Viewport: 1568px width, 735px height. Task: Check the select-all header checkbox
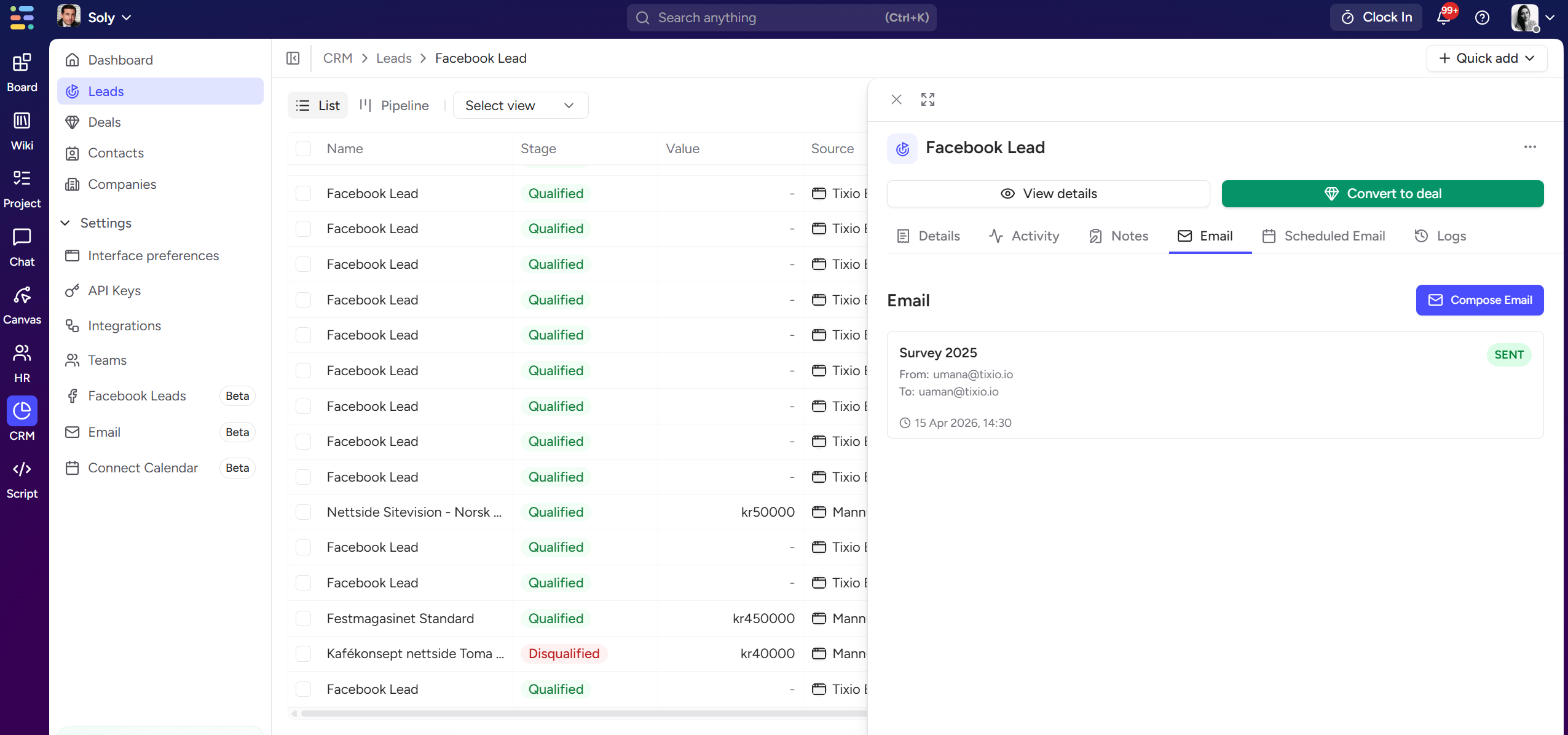(x=304, y=149)
